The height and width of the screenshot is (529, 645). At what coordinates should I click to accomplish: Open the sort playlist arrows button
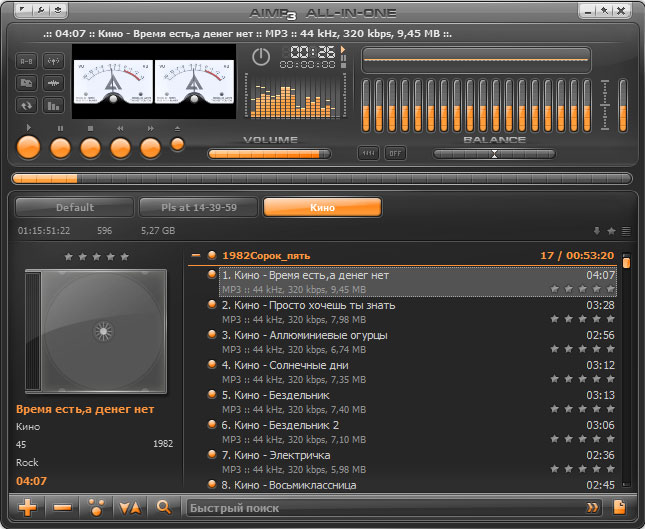tap(130, 508)
